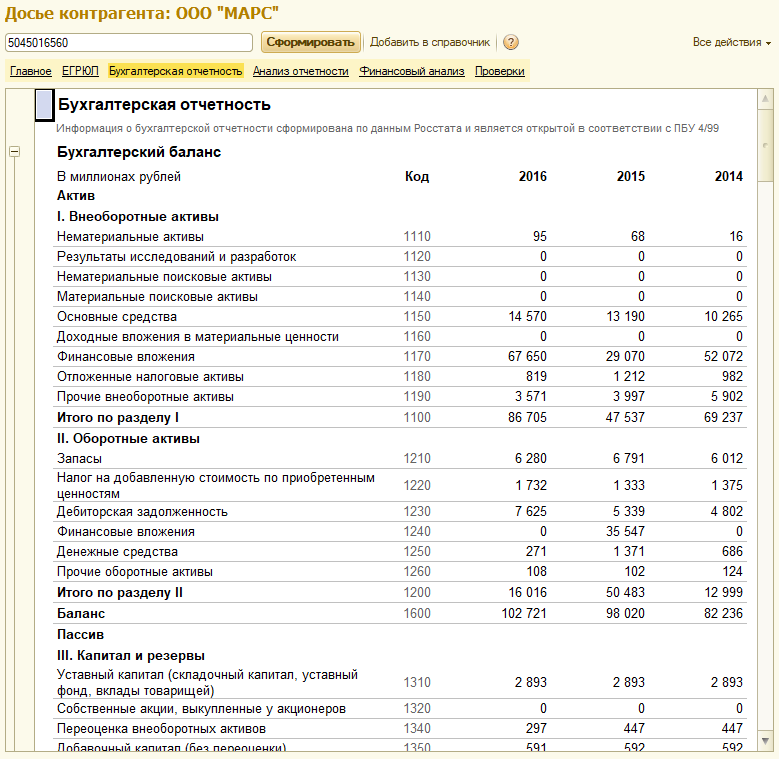Click the Материальные поисковые активы label
This screenshot has width=779, height=759.
157,297
